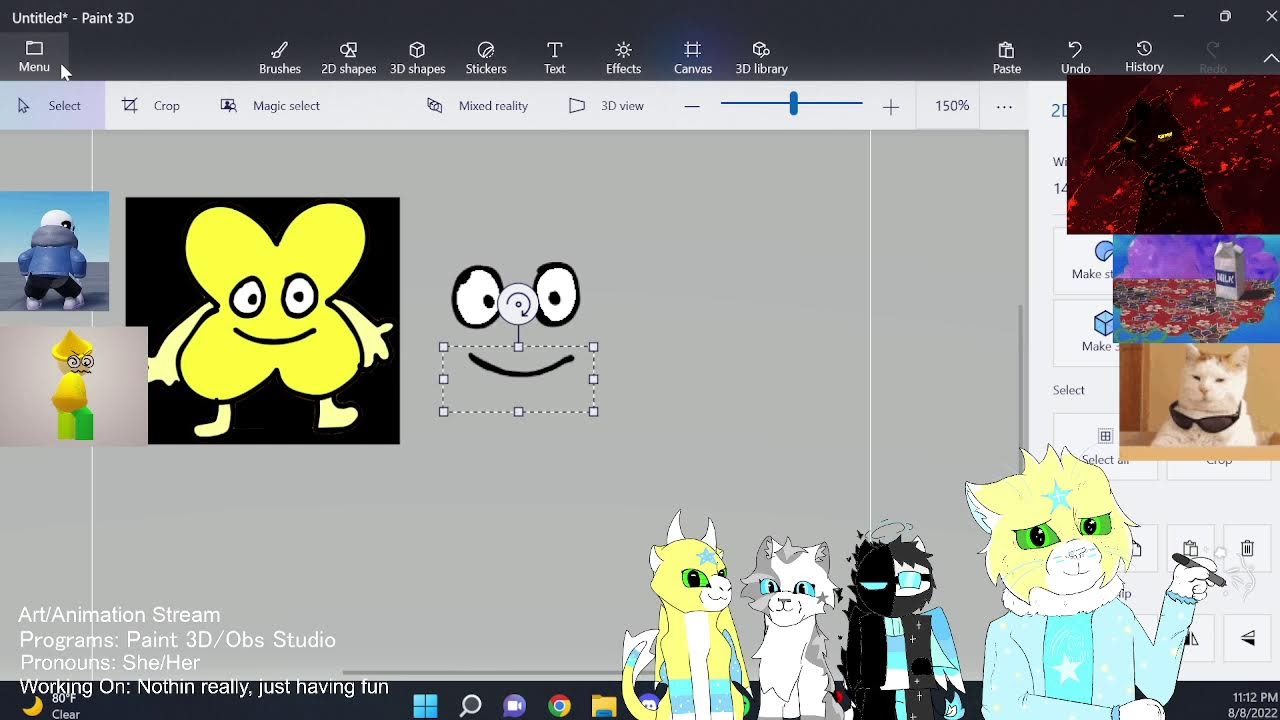This screenshot has height=720, width=1280.
Task: Open the three-dots more options menu
Action: pyautogui.click(x=1004, y=106)
